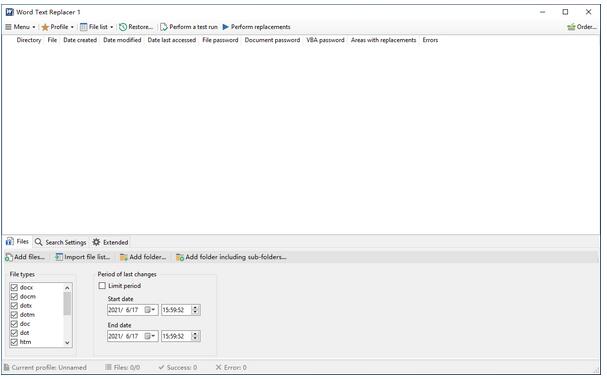Viewport: 607px width, 380px height.
Task: Toggle the docx file type checkbox
Action: point(14,288)
